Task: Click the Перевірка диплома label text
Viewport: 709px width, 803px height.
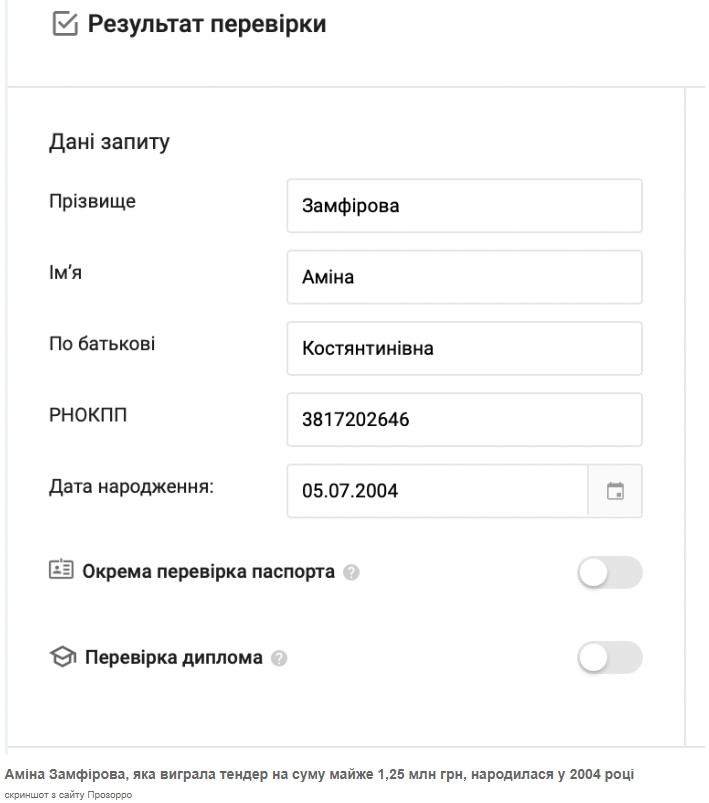Action: pos(174,658)
